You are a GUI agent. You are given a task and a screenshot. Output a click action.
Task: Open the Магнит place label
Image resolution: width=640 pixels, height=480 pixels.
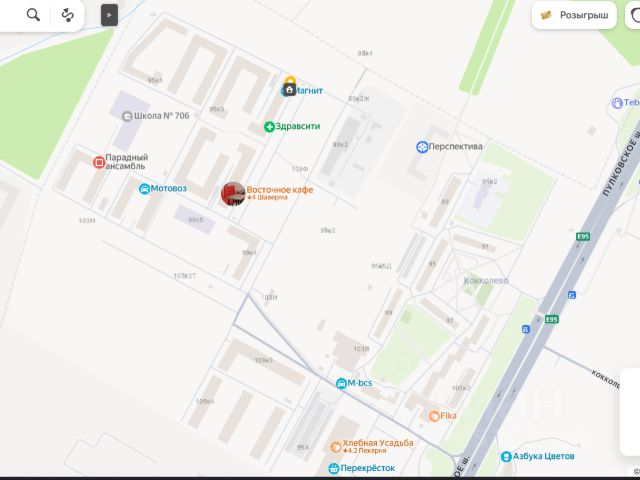tap(309, 91)
